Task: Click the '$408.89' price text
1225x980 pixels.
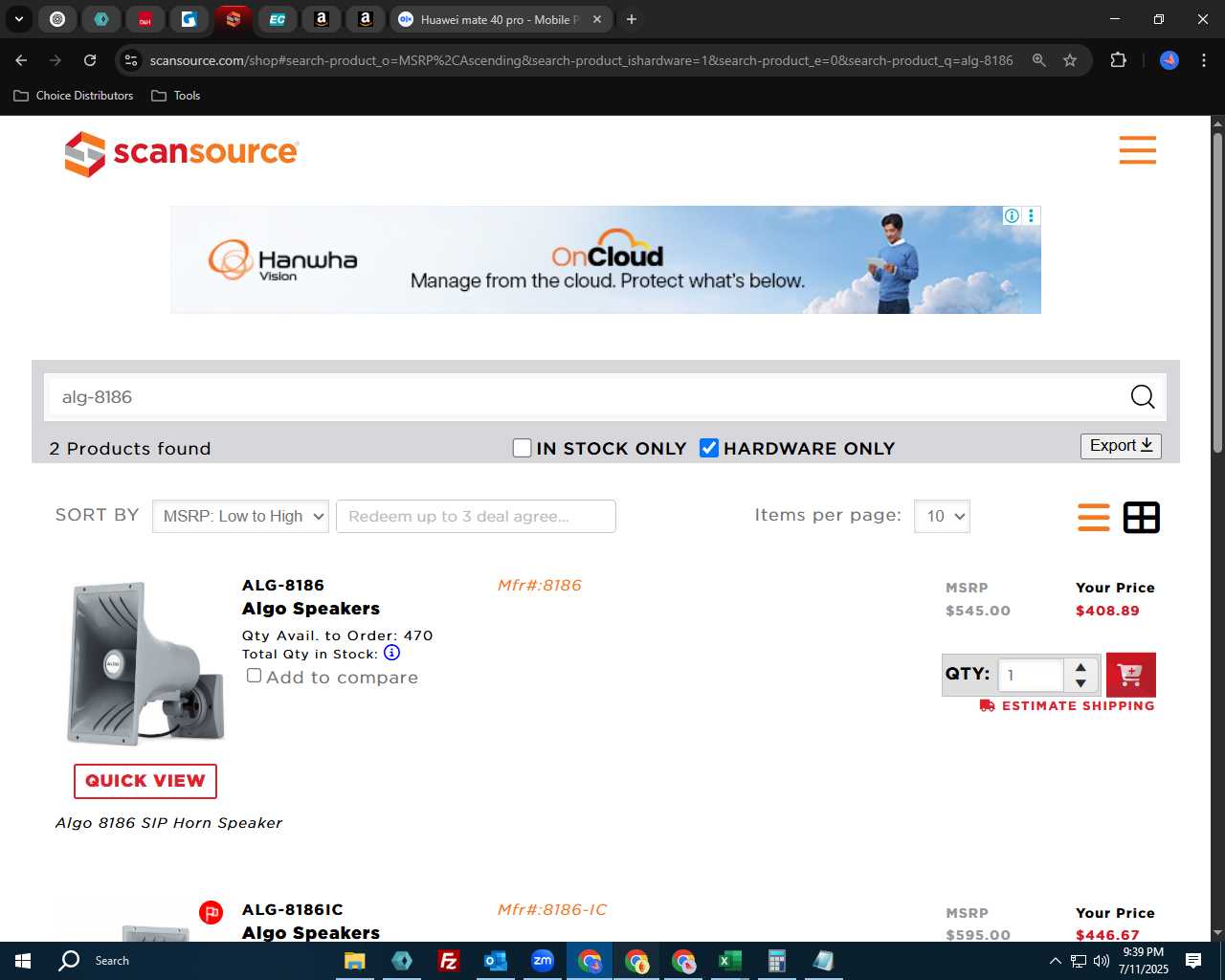Action: 1107,611
